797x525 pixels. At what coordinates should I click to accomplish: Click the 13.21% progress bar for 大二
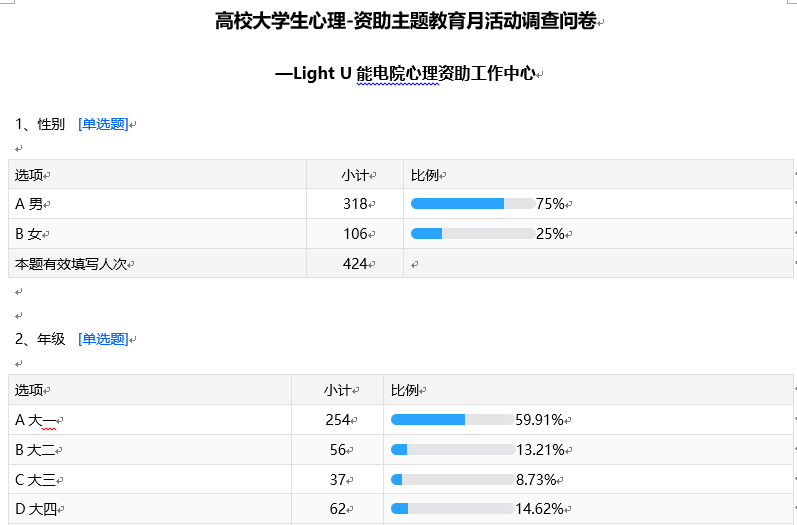click(x=452, y=450)
